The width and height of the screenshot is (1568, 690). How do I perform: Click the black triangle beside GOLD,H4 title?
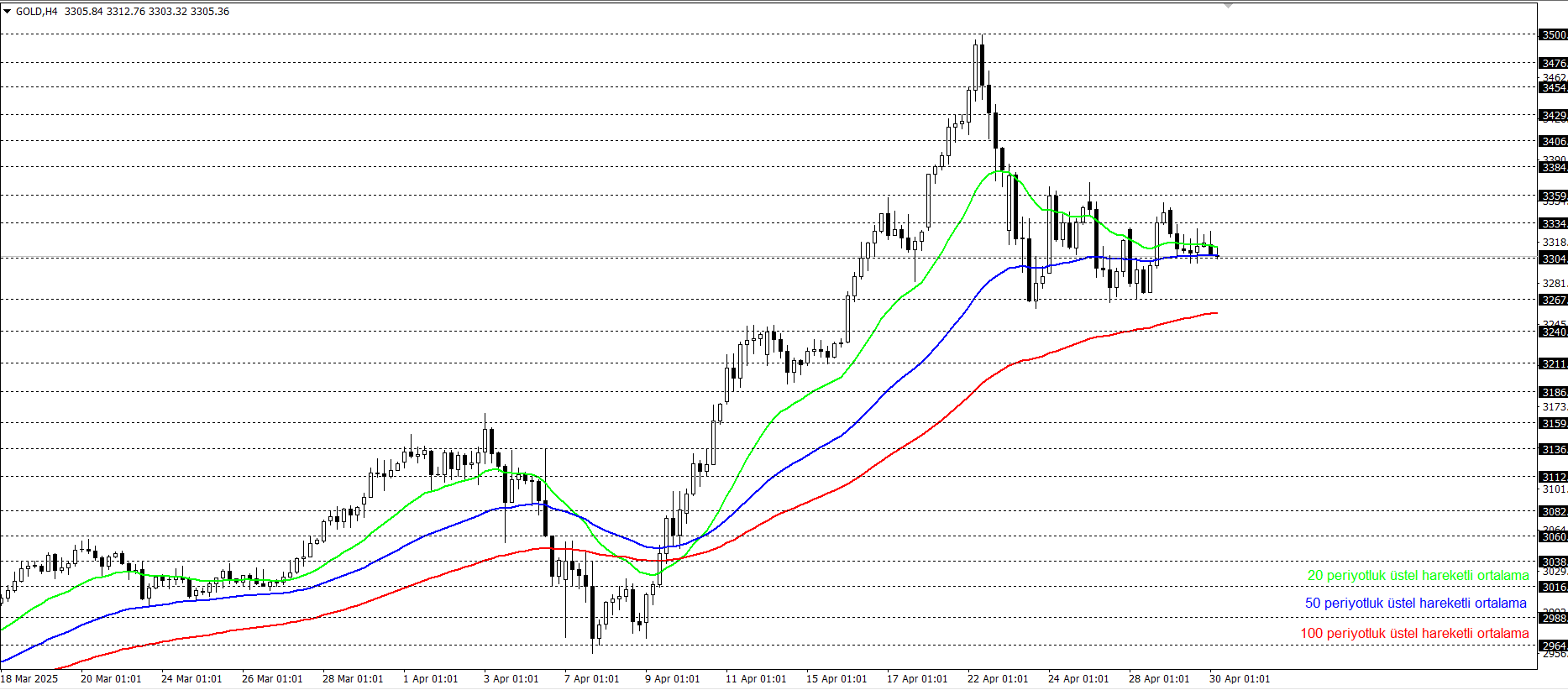point(7,12)
